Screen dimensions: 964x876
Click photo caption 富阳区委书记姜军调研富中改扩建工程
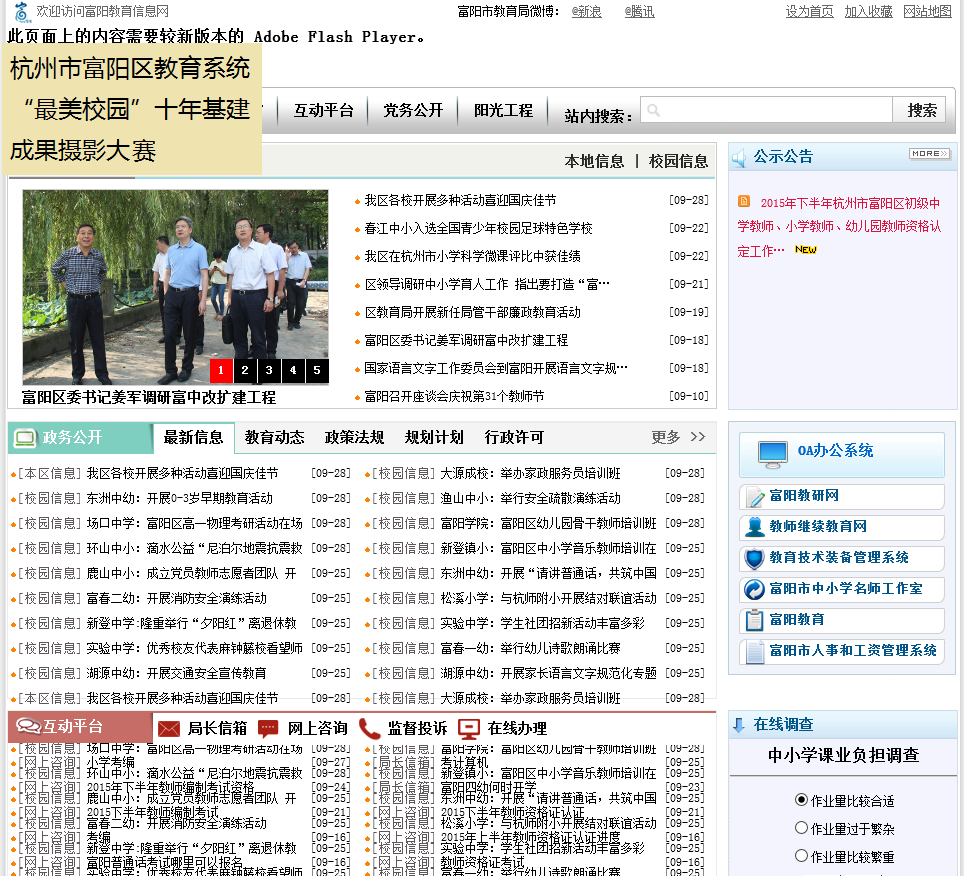(x=149, y=398)
